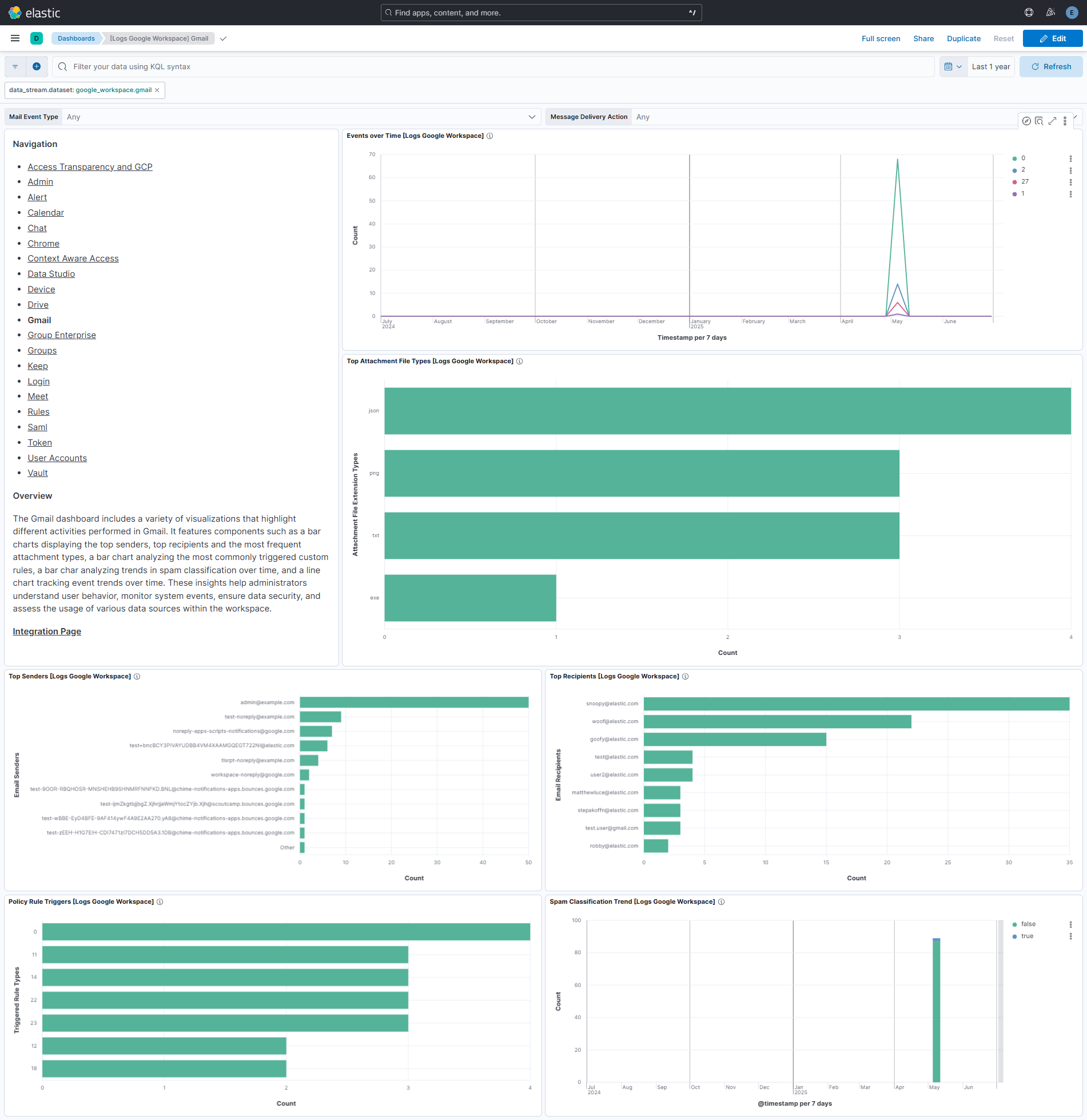Toggle series '27' in Events legend

[1025, 181]
